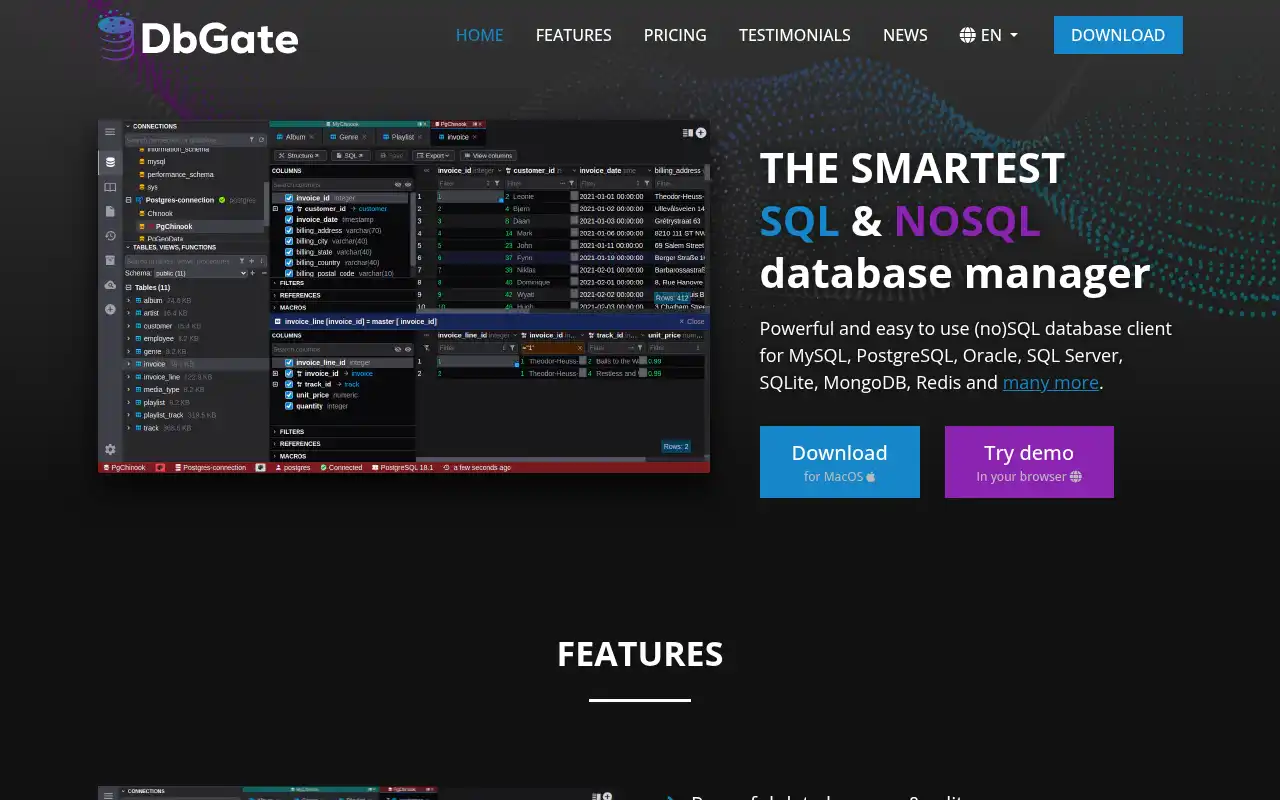Toggle the unit_price column checkbox

[289, 395]
